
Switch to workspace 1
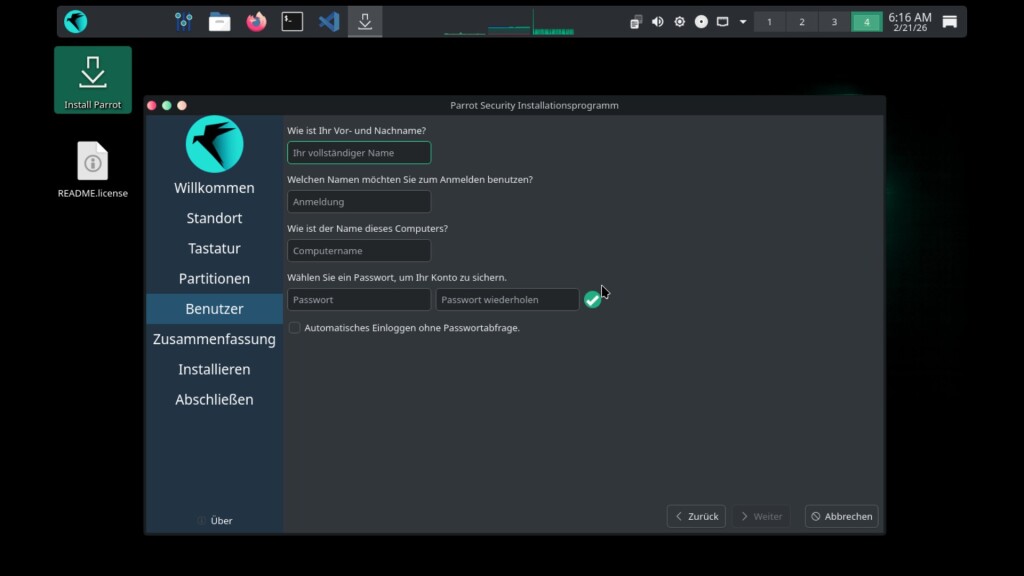click(x=769, y=22)
